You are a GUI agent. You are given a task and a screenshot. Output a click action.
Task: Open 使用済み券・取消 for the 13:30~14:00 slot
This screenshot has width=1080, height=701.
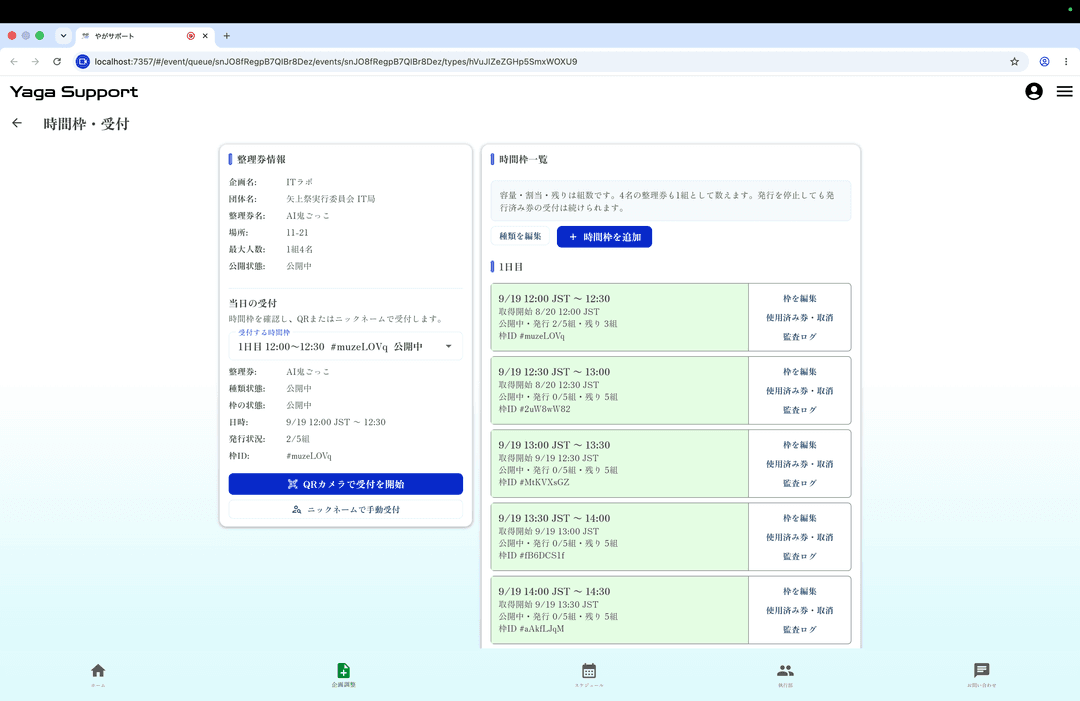799,537
